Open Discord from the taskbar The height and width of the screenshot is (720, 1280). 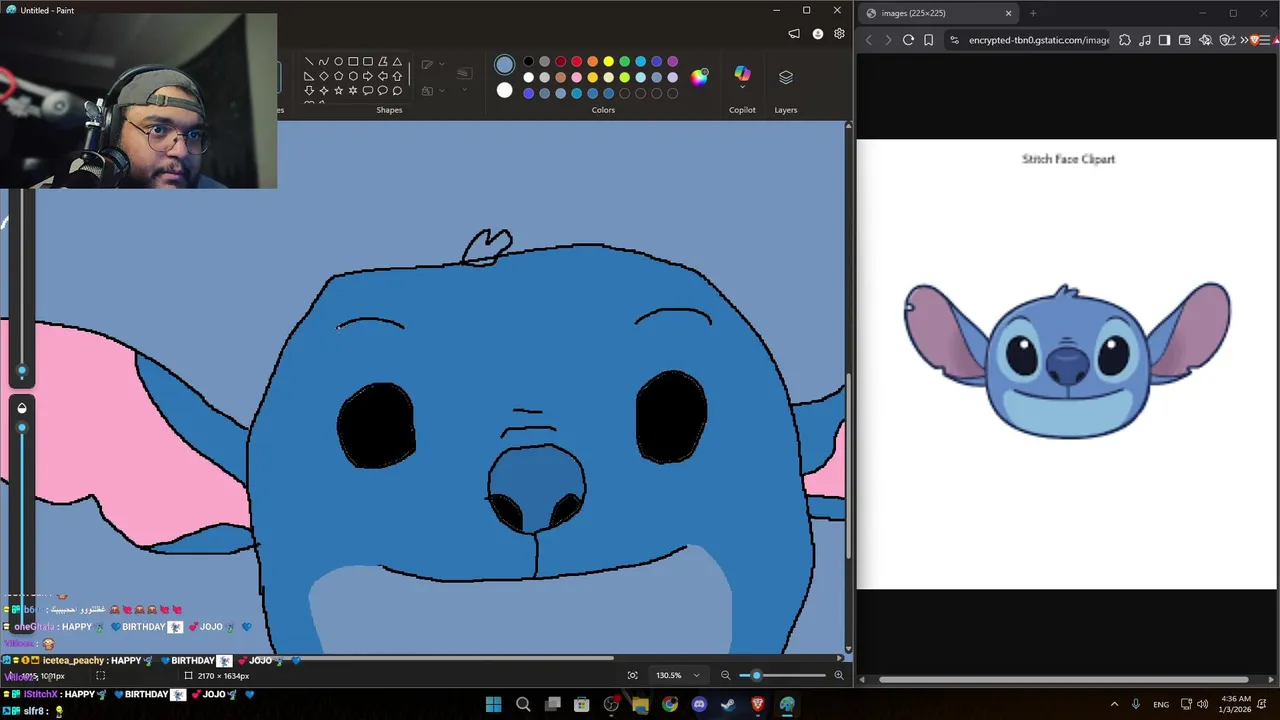point(699,705)
